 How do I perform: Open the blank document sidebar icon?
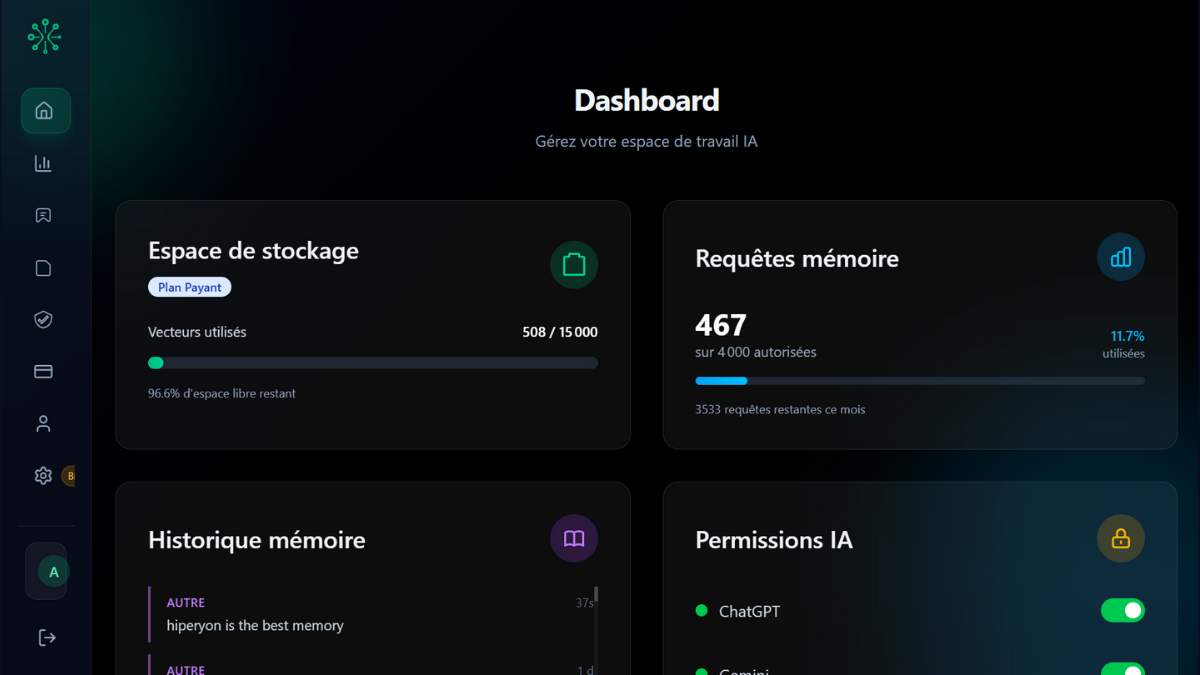point(43,268)
